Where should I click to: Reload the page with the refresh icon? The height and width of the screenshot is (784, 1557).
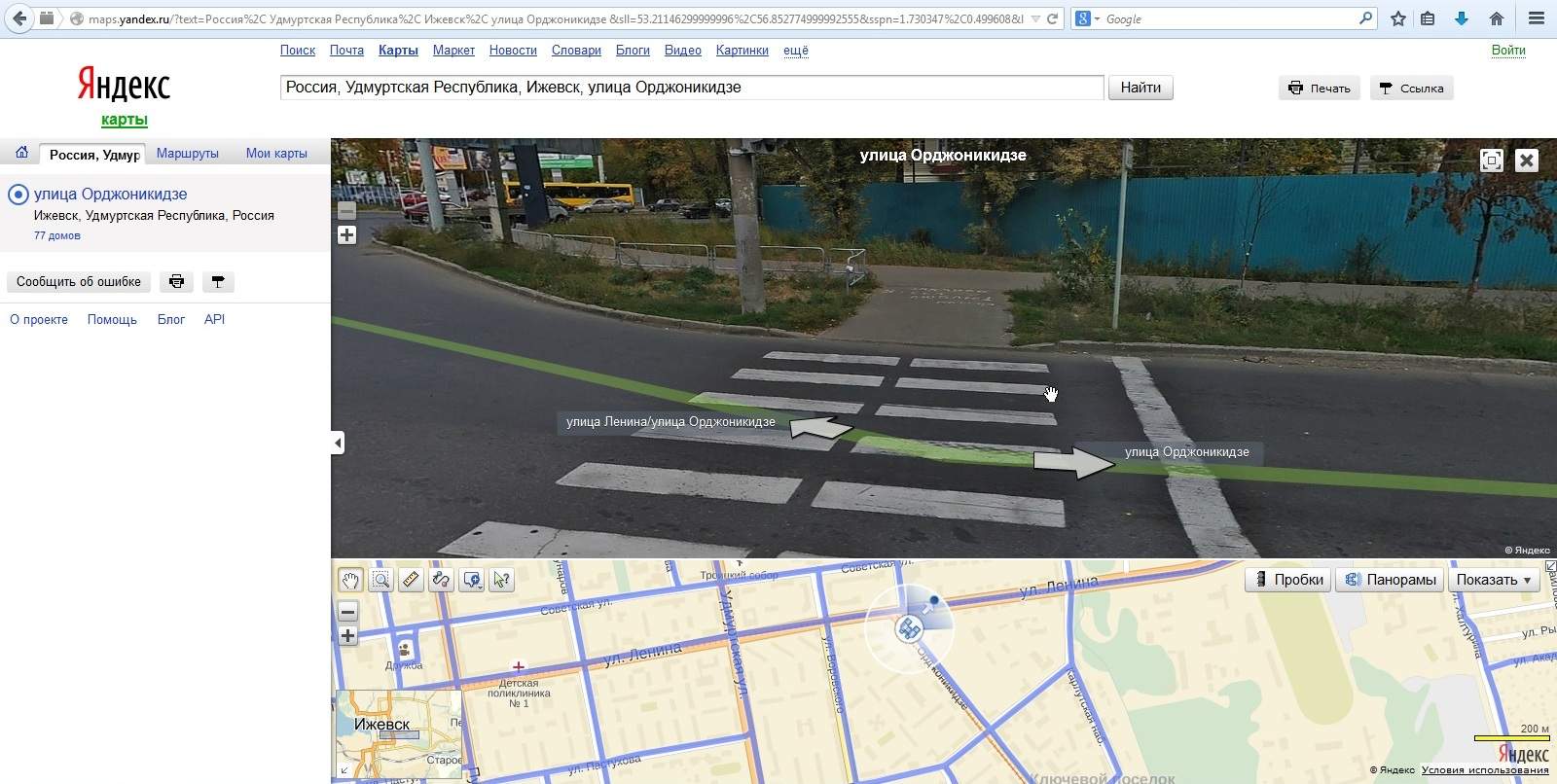[1052, 18]
